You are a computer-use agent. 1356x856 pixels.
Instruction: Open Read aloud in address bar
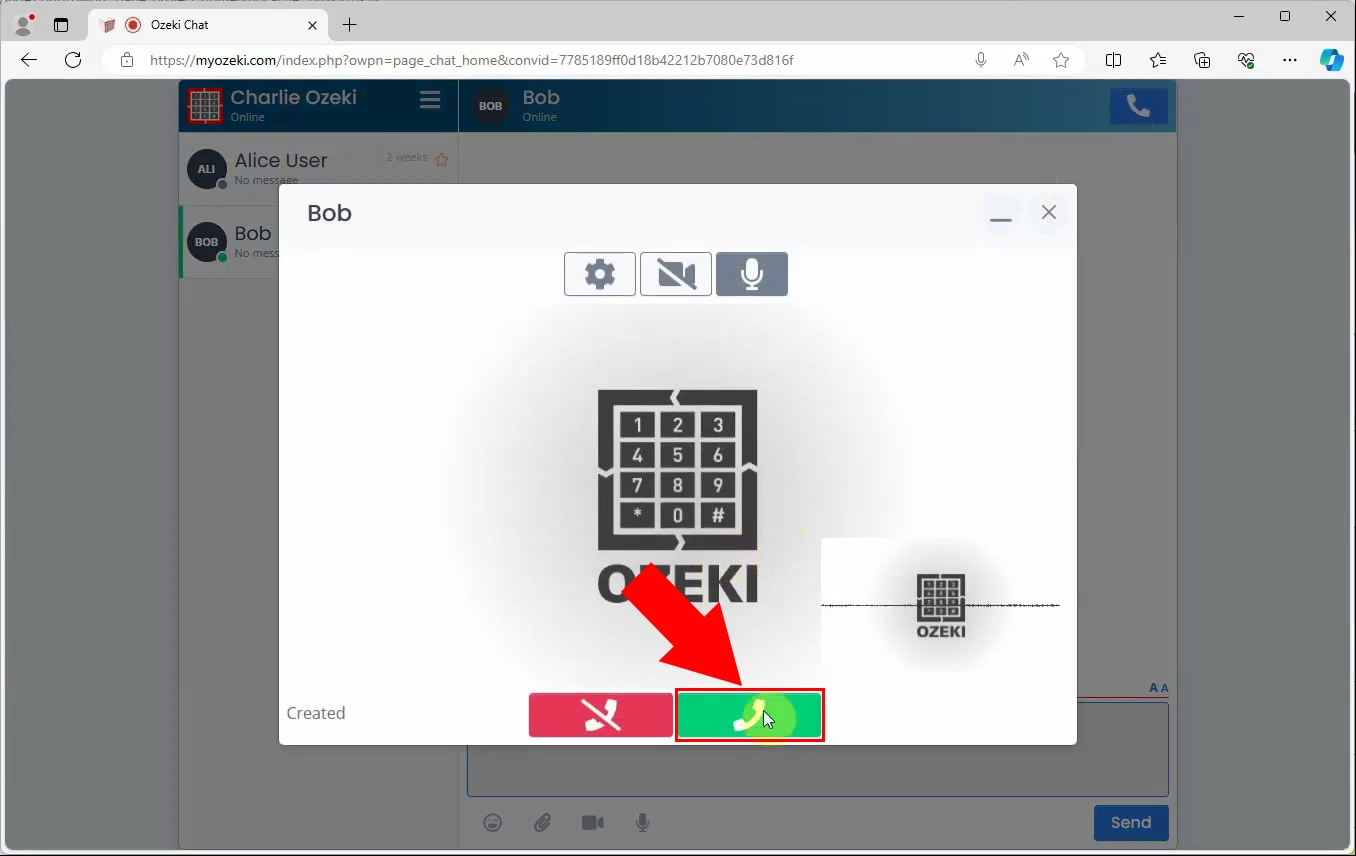tap(1021, 60)
